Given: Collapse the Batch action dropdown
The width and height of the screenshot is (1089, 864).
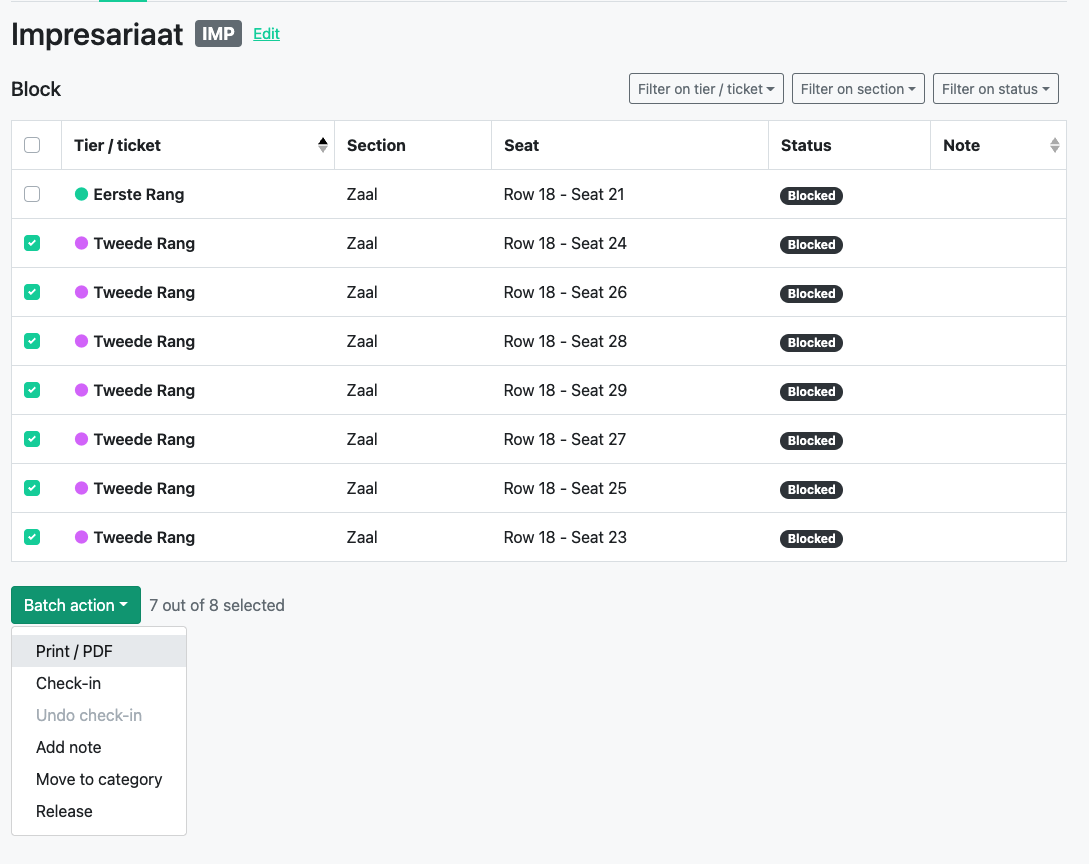Looking at the screenshot, I should click(x=76, y=605).
